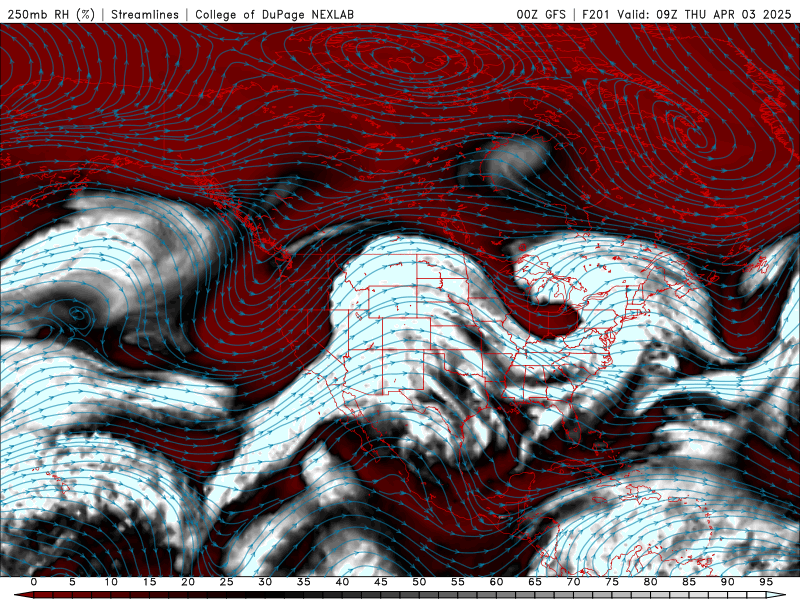This screenshot has width=800, height=600.
Task: Select the "30" value on the colorbar scale
Action: (x=265, y=582)
